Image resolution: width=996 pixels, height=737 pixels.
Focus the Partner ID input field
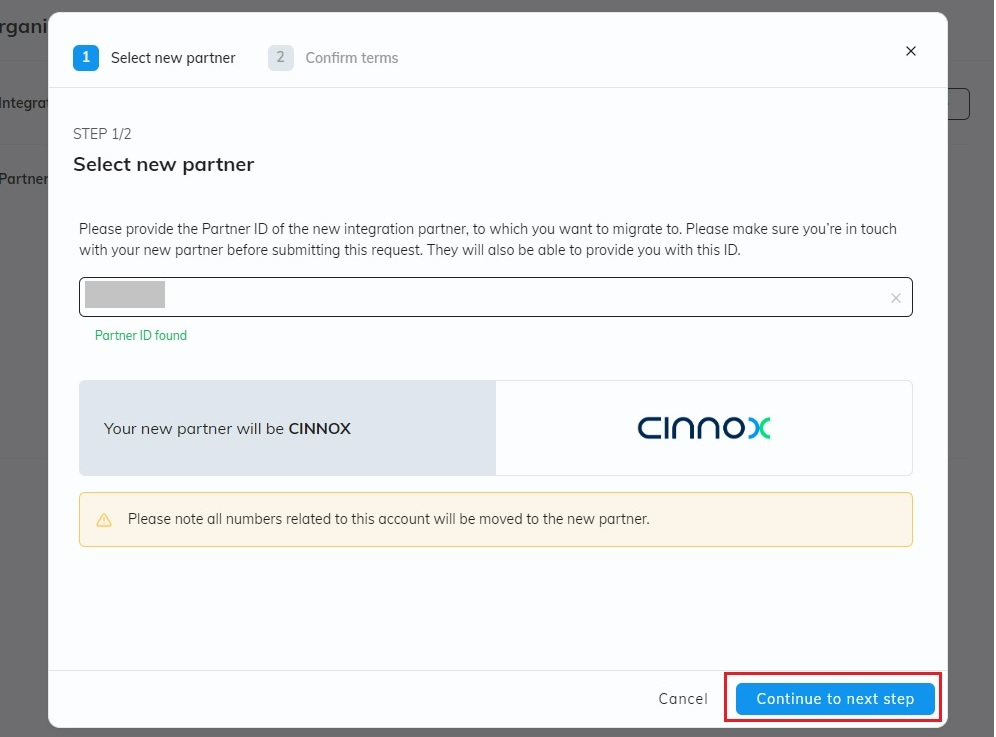(520, 297)
